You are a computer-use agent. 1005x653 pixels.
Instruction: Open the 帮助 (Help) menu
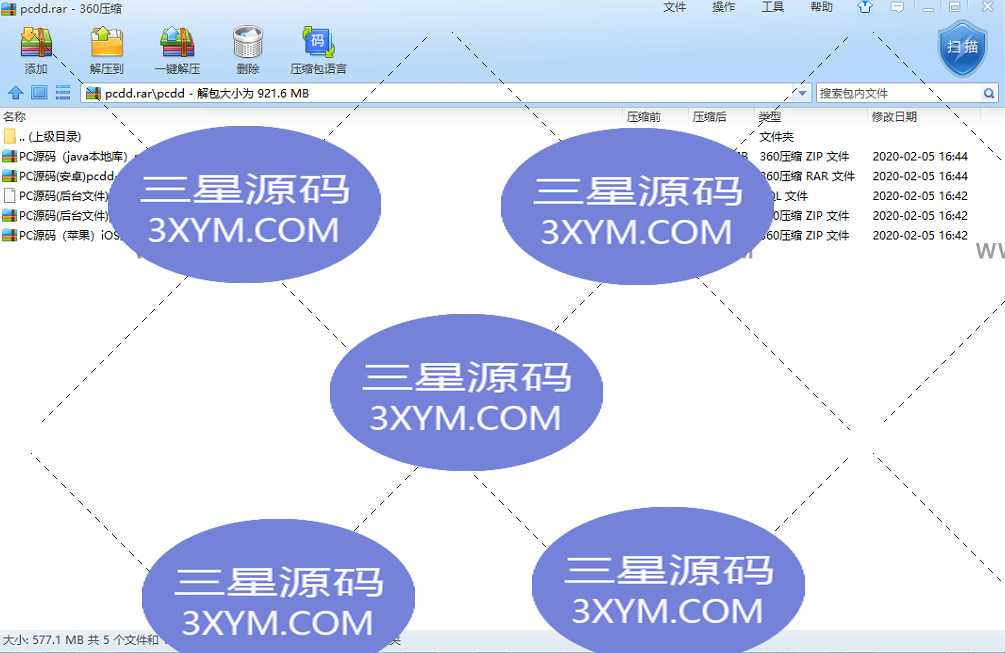tap(821, 8)
